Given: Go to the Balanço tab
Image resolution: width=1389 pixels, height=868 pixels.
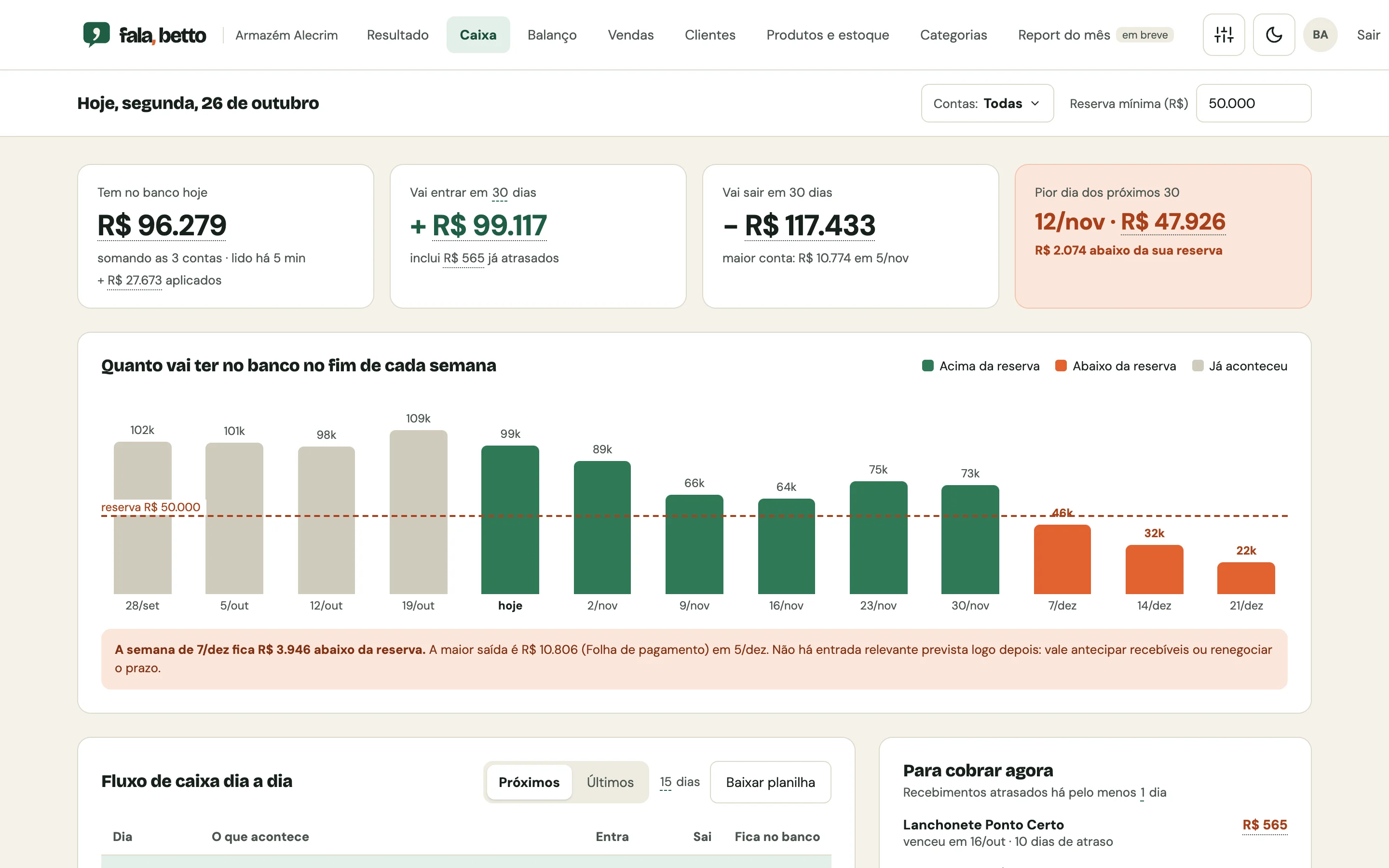Looking at the screenshot, I should [x=552, y=35].
